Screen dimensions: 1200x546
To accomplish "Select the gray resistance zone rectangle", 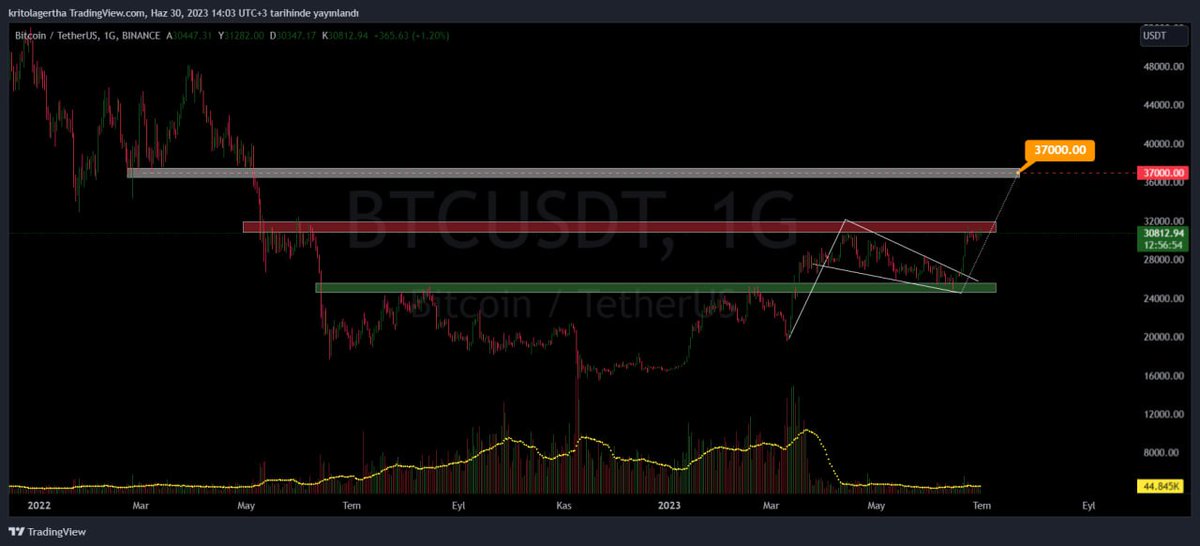I will pyautogui.click(x=573, y=173).
